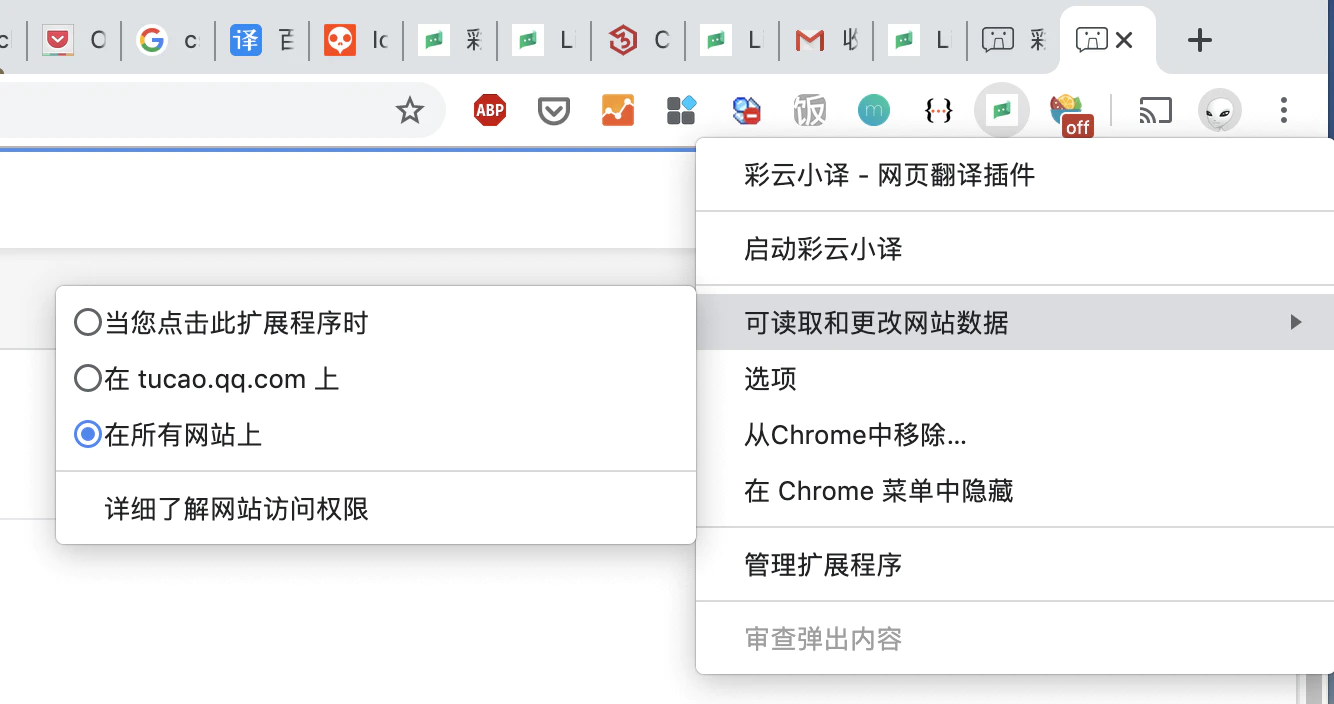Click 管理扩展程序 menu item
Screen dimensions: 1334x704
(x=823, y=565)
